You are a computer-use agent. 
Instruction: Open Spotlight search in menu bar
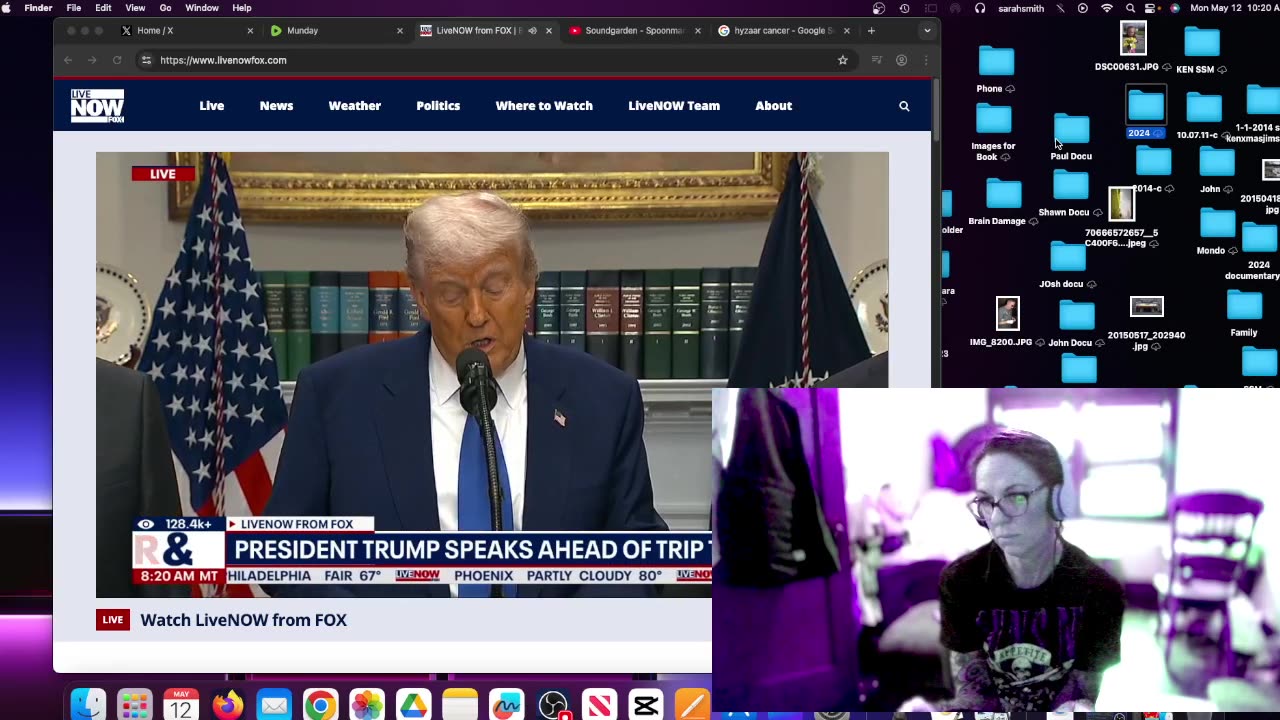1129,8
